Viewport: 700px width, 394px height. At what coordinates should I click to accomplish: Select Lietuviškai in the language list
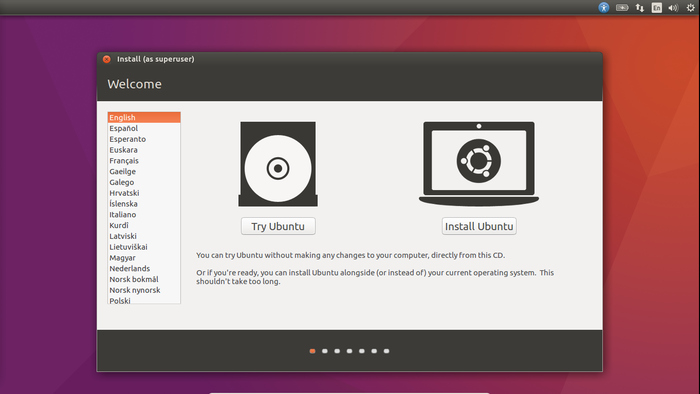[x=144, y=247]
